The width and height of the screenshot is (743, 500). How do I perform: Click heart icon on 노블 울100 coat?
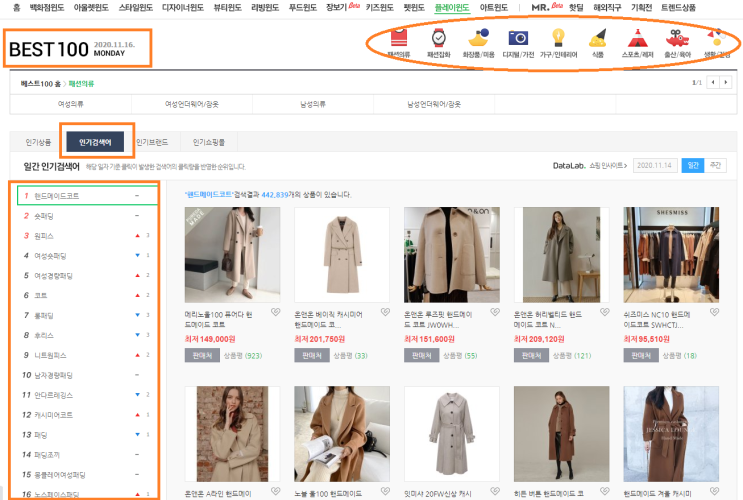coord(385,491)
